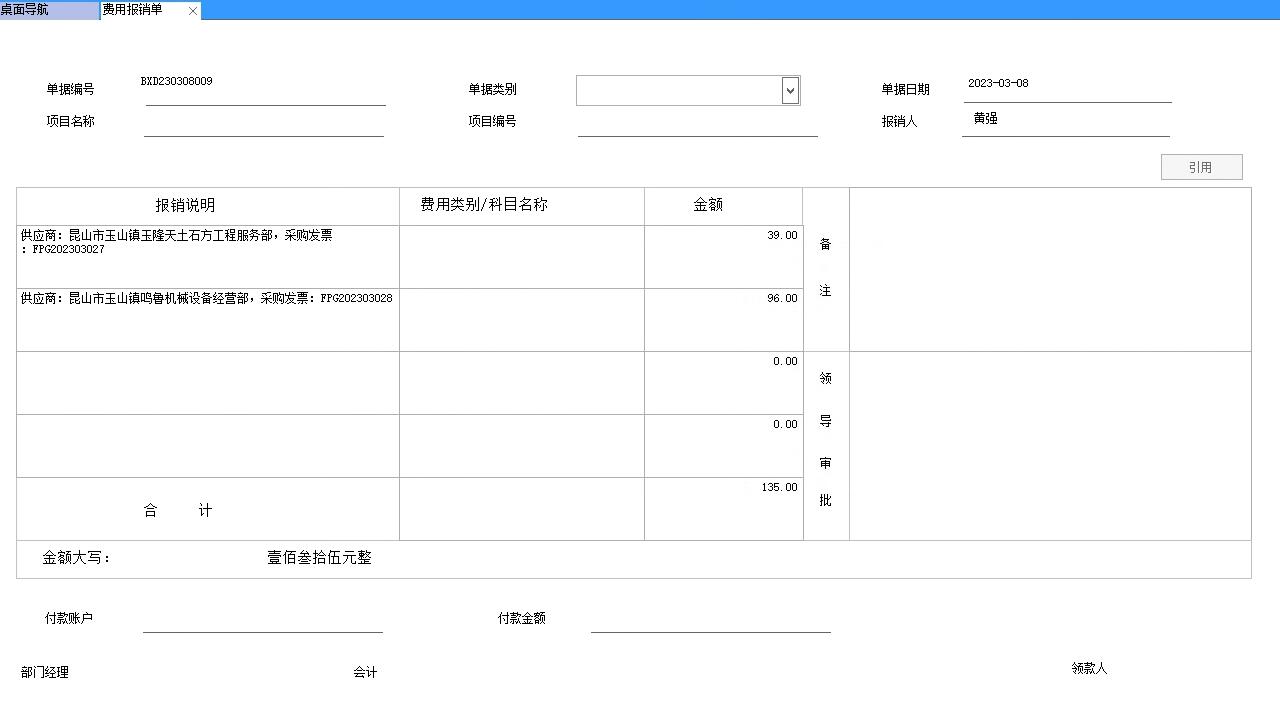Click the 引用 button
Viewport: 1280px width, 717px height.
tap(1201, 167)
